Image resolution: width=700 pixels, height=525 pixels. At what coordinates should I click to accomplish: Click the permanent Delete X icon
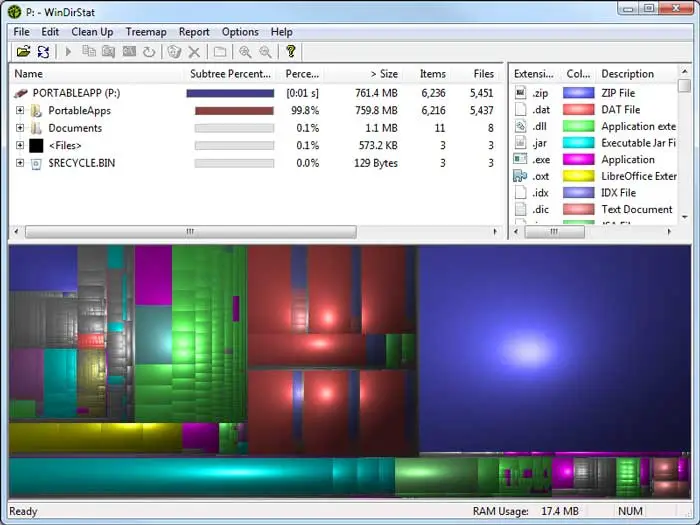pos(195,52)
